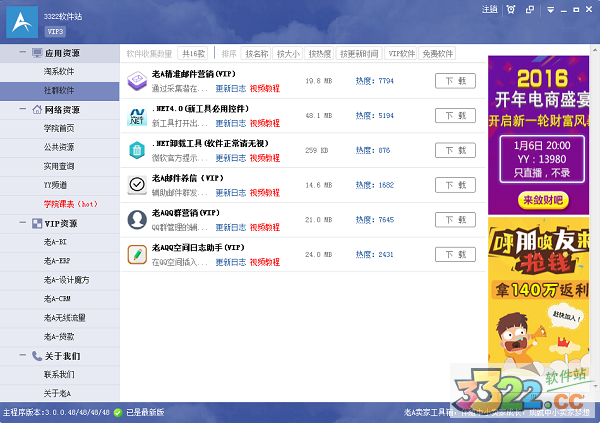Collapse the 网络资源 section
600x423 pixels.
coord(23,109)
